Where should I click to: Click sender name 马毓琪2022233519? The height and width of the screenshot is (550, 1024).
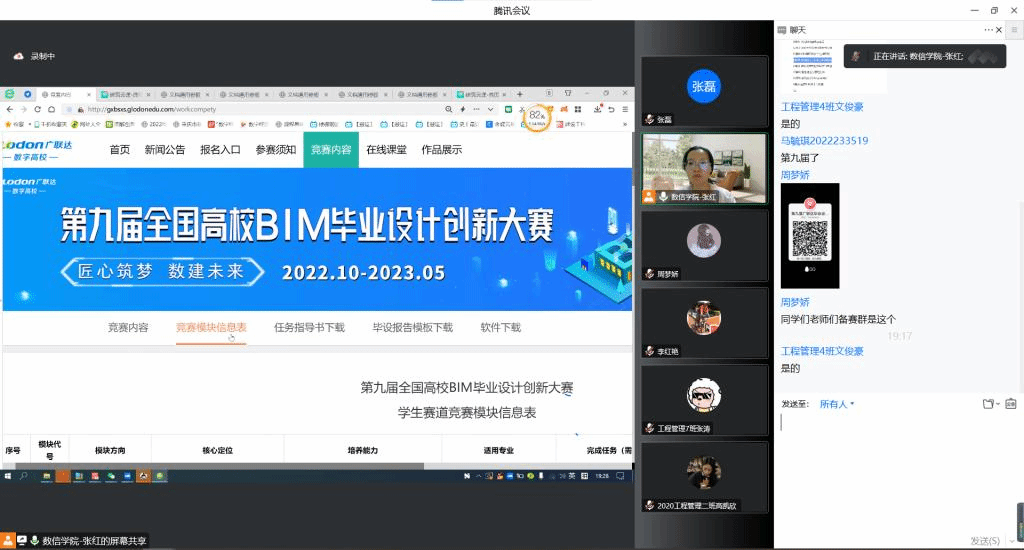[x=824, y=141]
